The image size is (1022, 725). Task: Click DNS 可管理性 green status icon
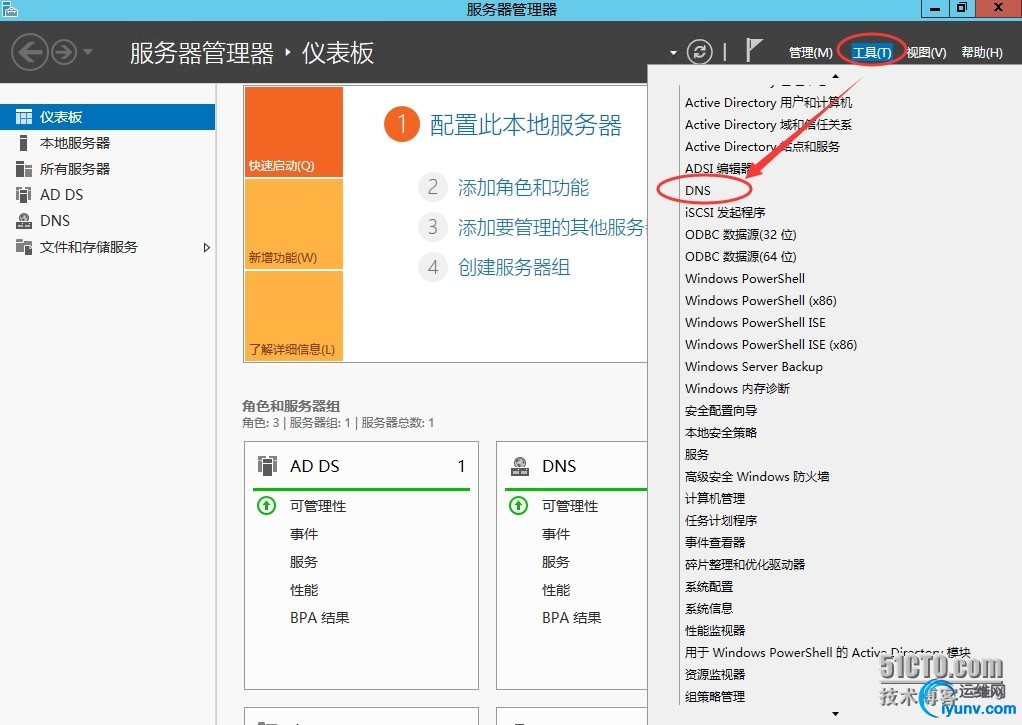(518, 505)
